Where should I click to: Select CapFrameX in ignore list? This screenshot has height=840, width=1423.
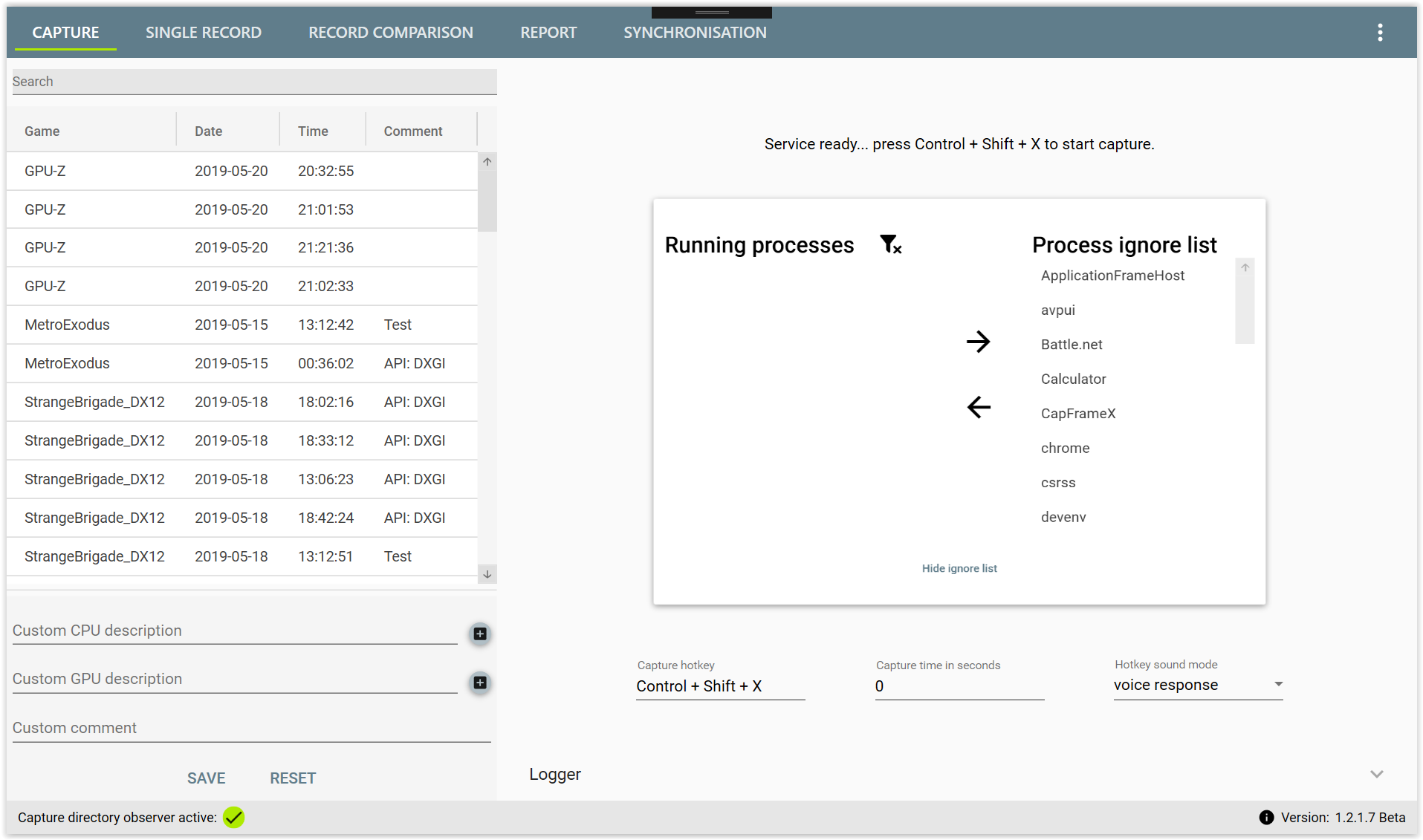[x=1077, y=414]
